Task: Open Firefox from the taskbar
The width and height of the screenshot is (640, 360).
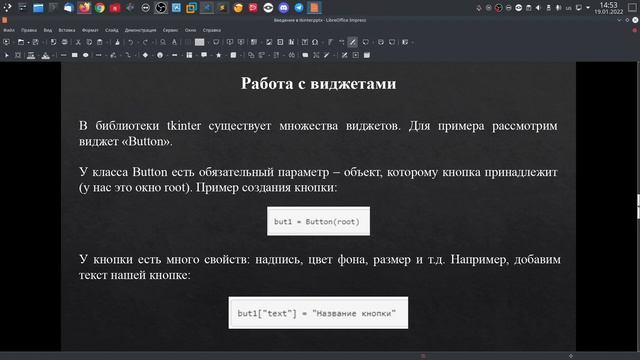Action: pyautogui.click(x=84, y=8)
